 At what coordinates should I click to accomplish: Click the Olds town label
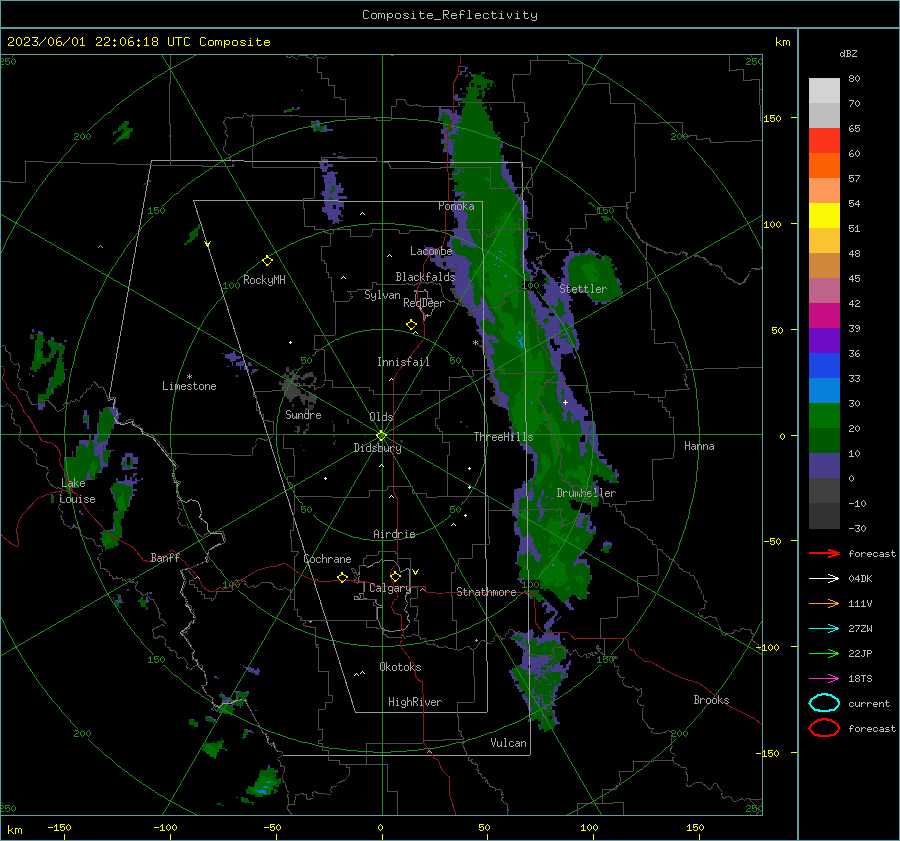coord(381,417)
